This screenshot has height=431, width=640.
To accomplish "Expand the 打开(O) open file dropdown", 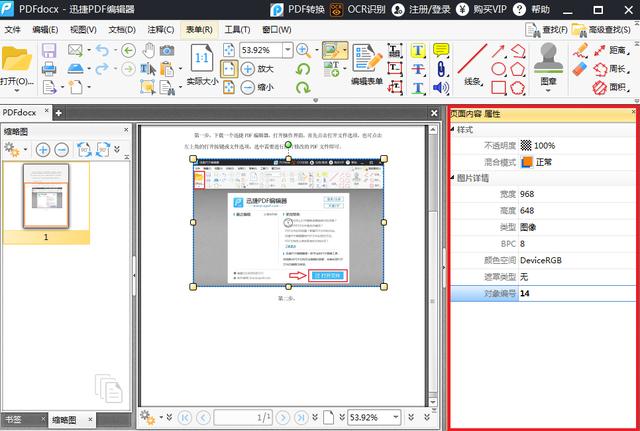I will pyautogui.click(x=17, y=91).
